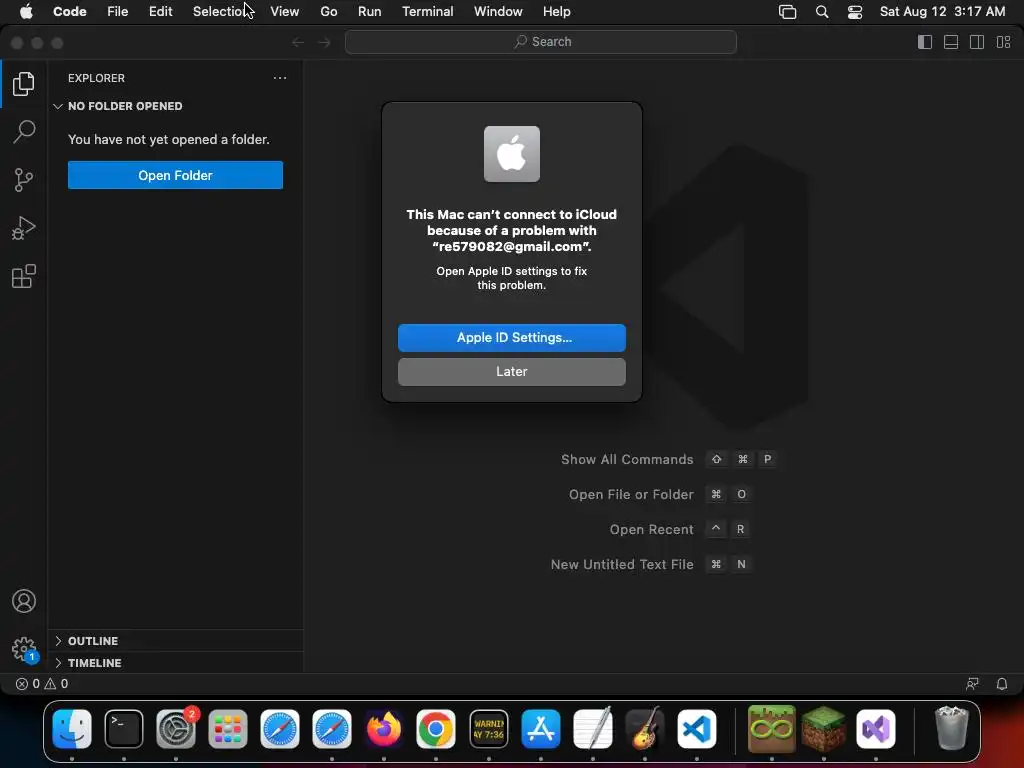Open the Search view in activity bar
The image size is (1024, 768).
[x=24, y=132]
